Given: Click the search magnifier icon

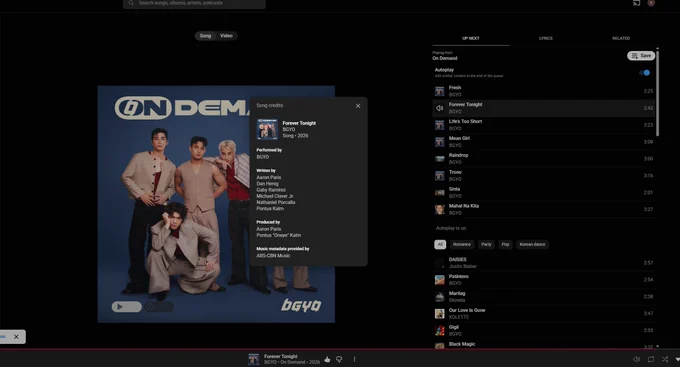Looking at the screenshot, I should coord(131,3).
